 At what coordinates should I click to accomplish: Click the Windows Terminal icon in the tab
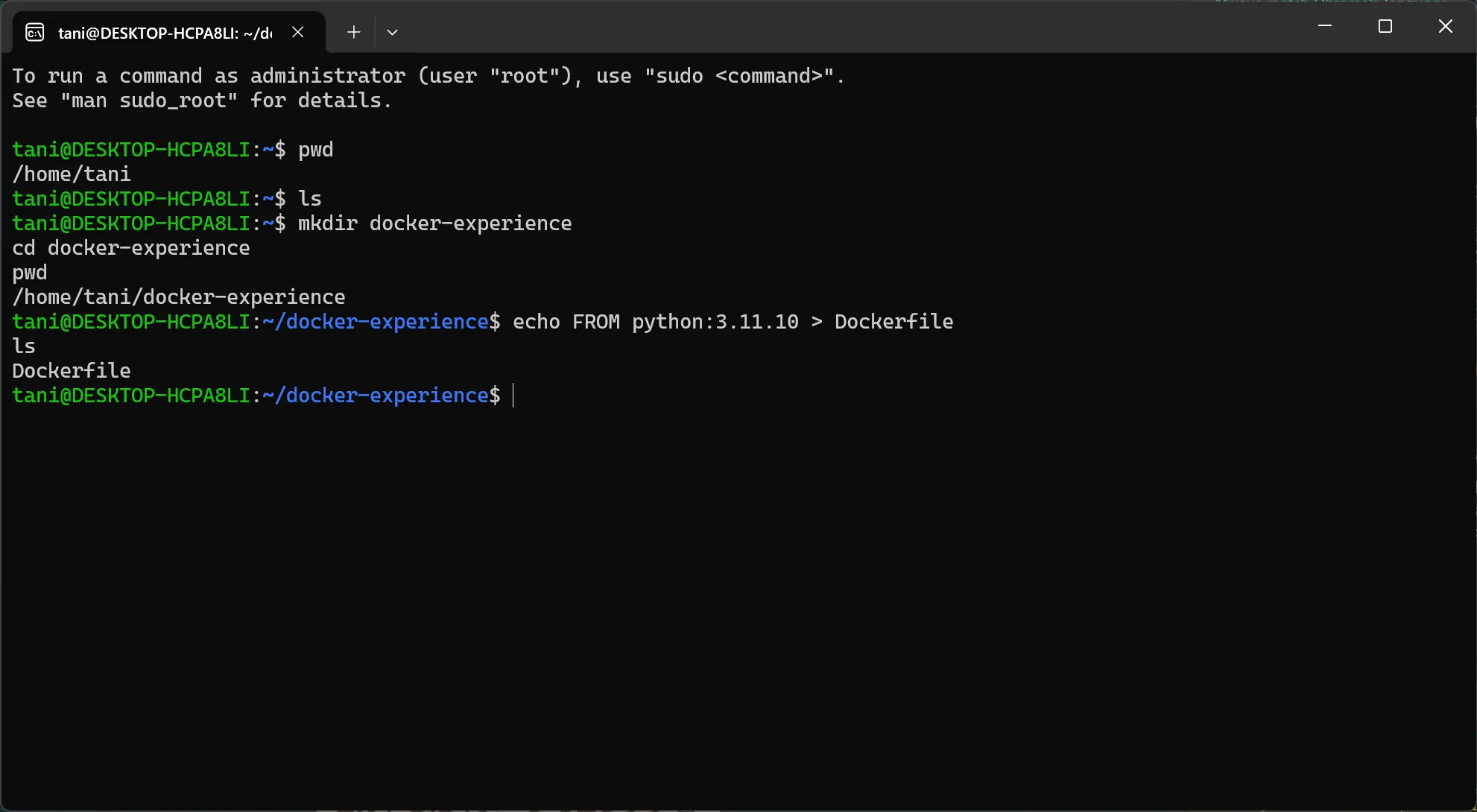click(34, 32)
